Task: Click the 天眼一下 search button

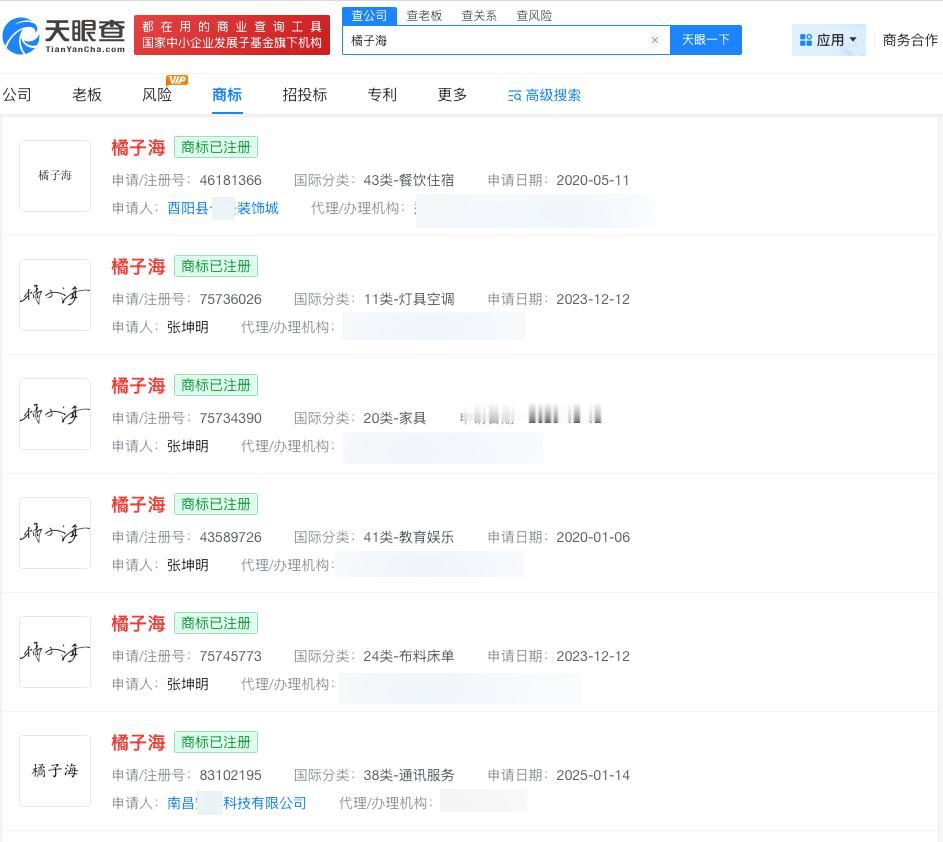Action: click(x=706, y=40)
